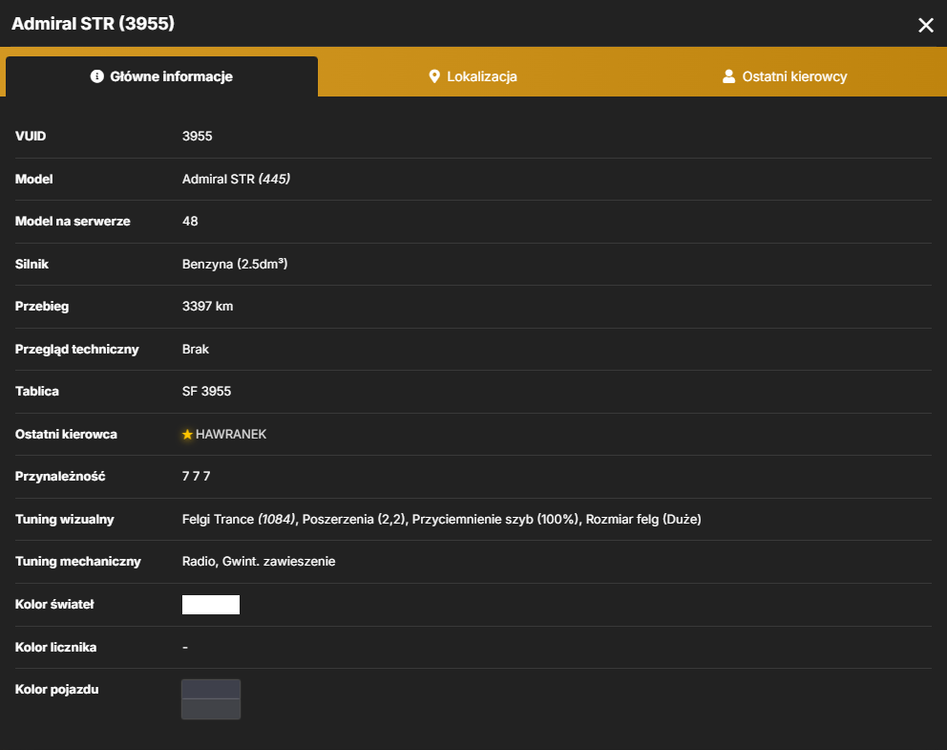Click the Tuning wizualny text starting Felgi Trance

tap(441, 519)
